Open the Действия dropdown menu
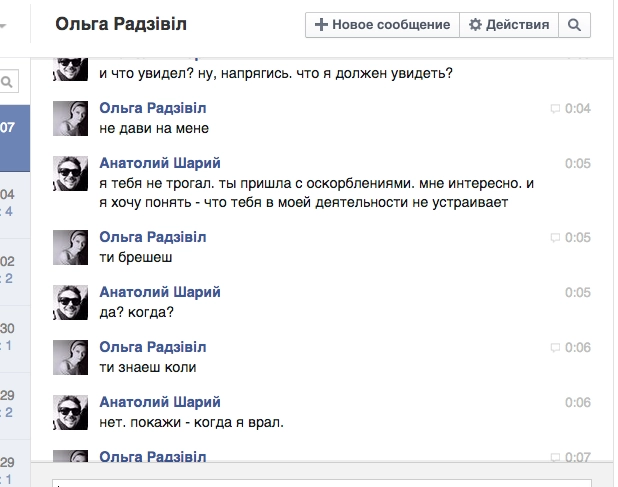The height and width of the screenshot is (487, 618). (x=509, y=25)
